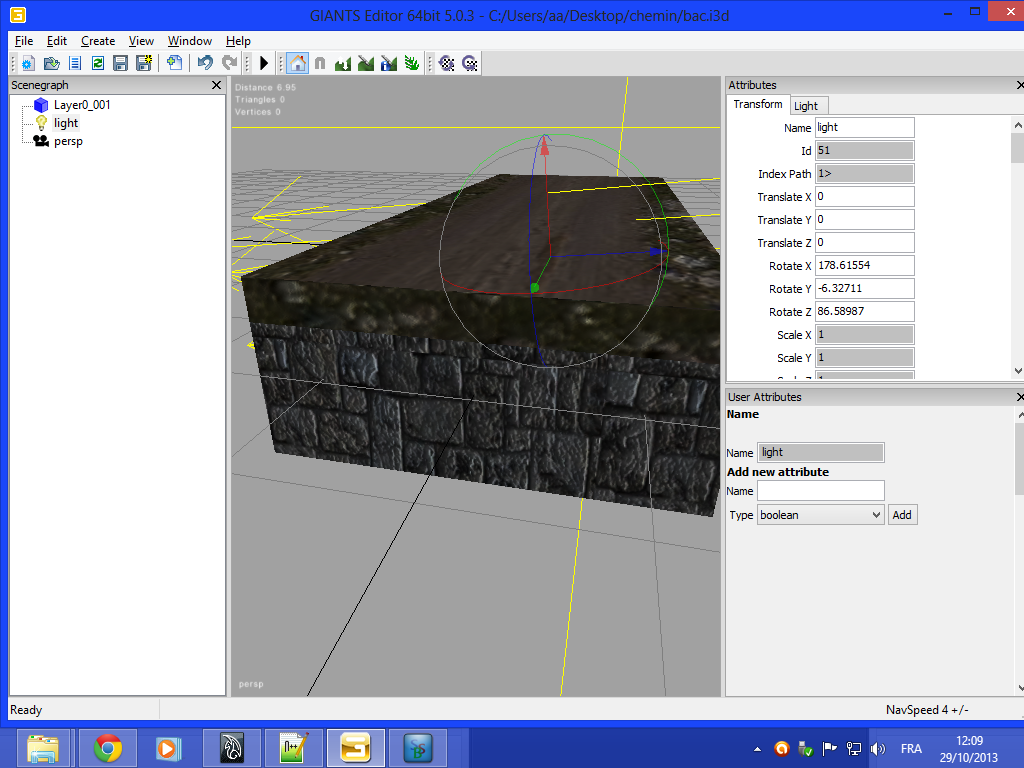Open the Window menu

(189, 40)
